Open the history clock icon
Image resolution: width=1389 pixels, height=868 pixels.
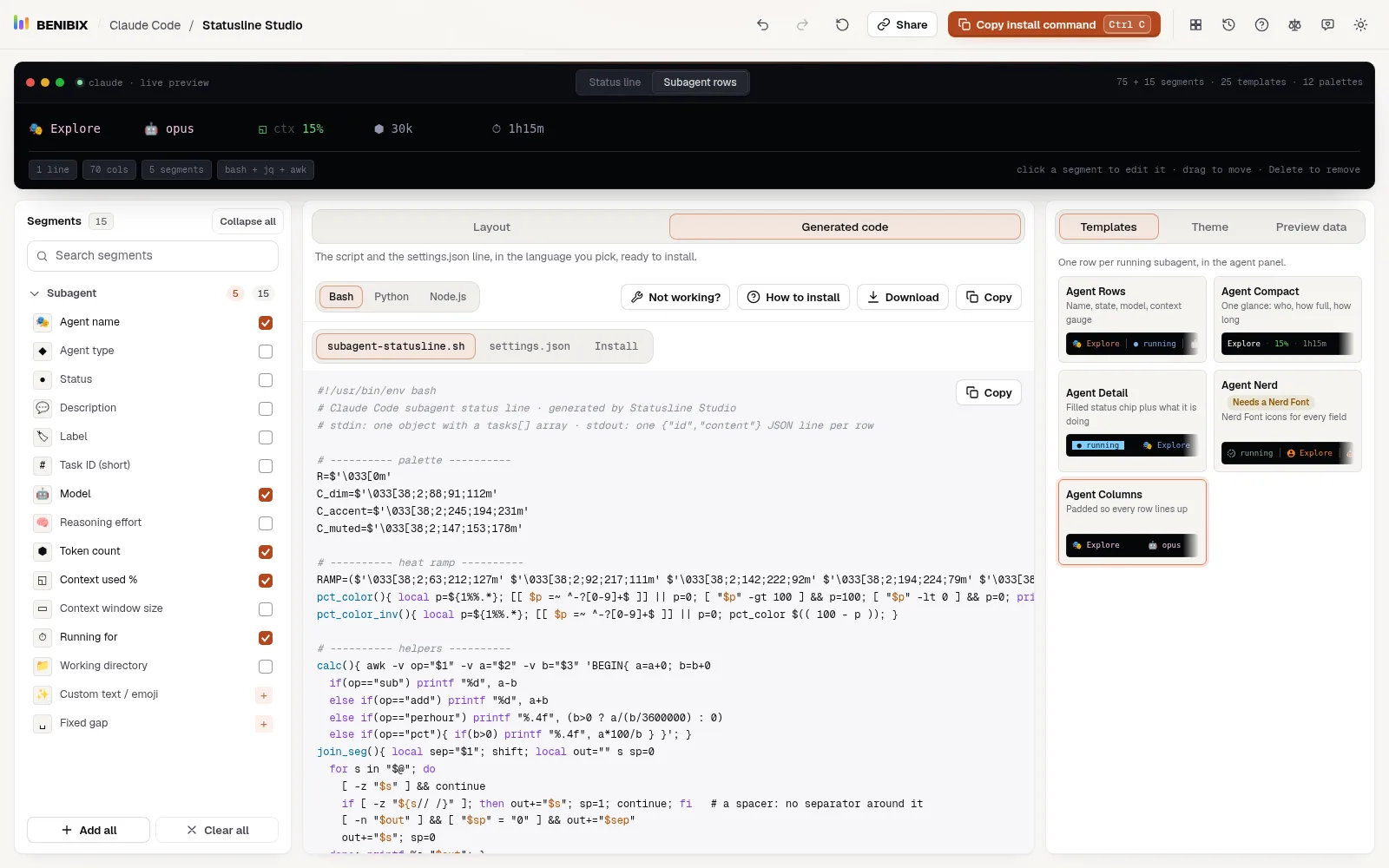(1228, 25)
